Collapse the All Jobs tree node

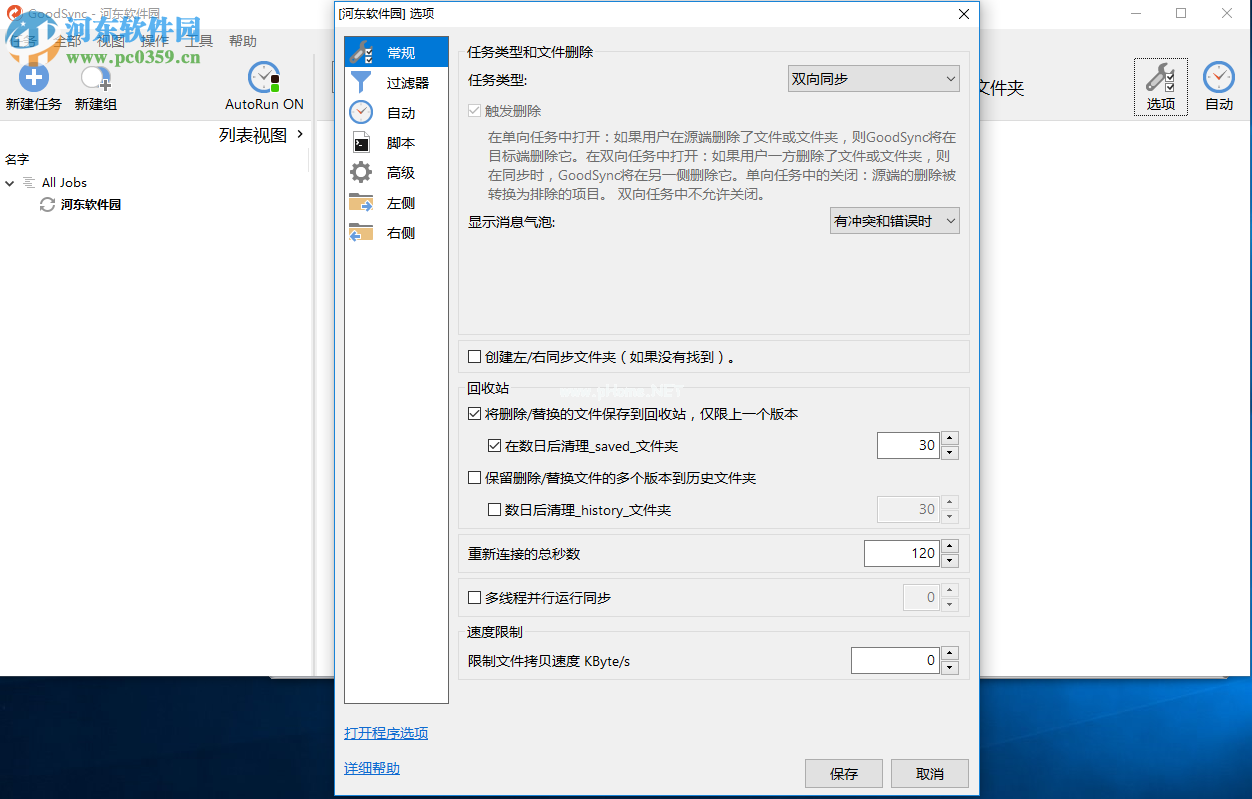[10, 183]
